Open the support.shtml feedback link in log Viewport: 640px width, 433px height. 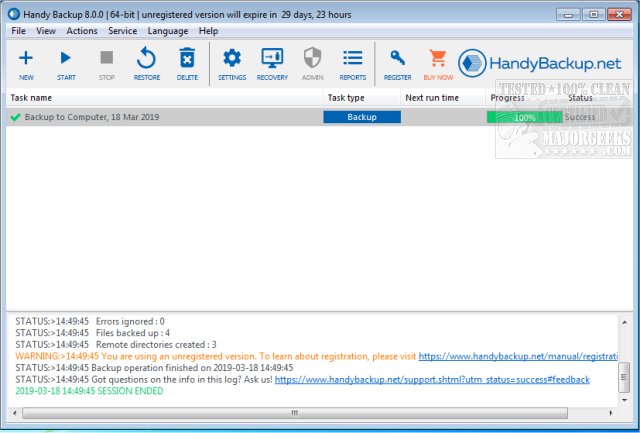tap(432, 380)
